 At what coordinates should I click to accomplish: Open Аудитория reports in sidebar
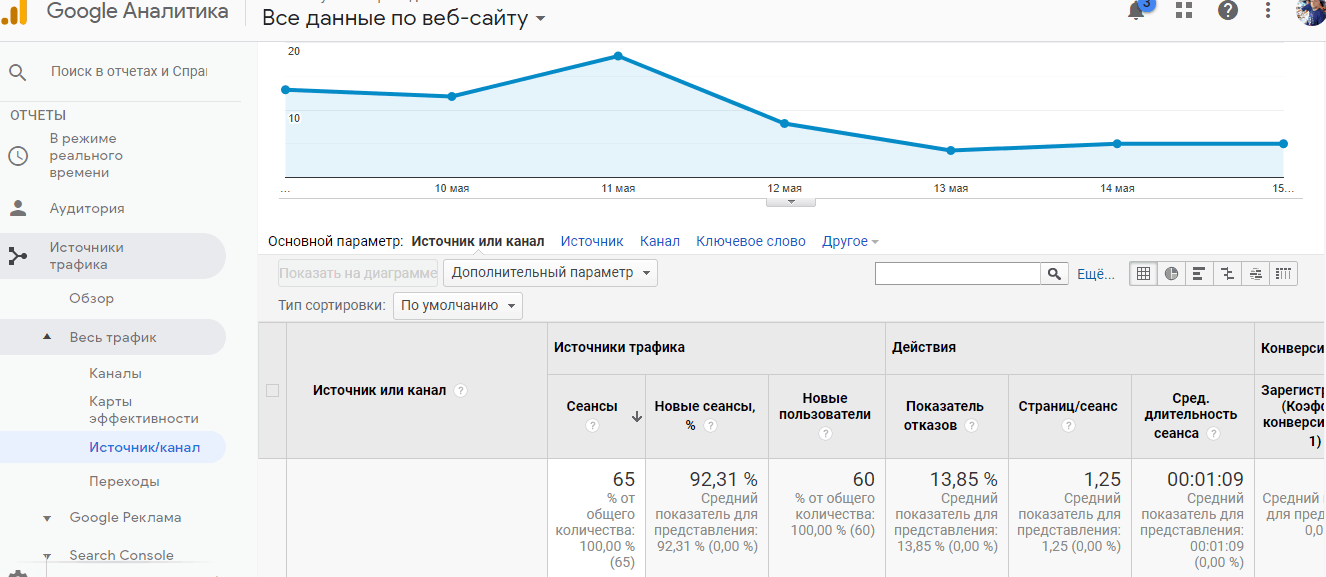point(87,209)
